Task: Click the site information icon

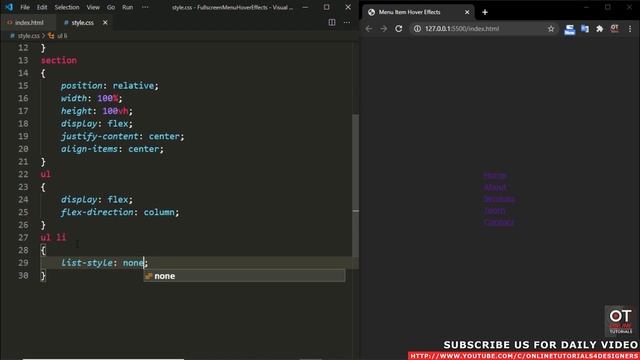Action: (417, 29)
